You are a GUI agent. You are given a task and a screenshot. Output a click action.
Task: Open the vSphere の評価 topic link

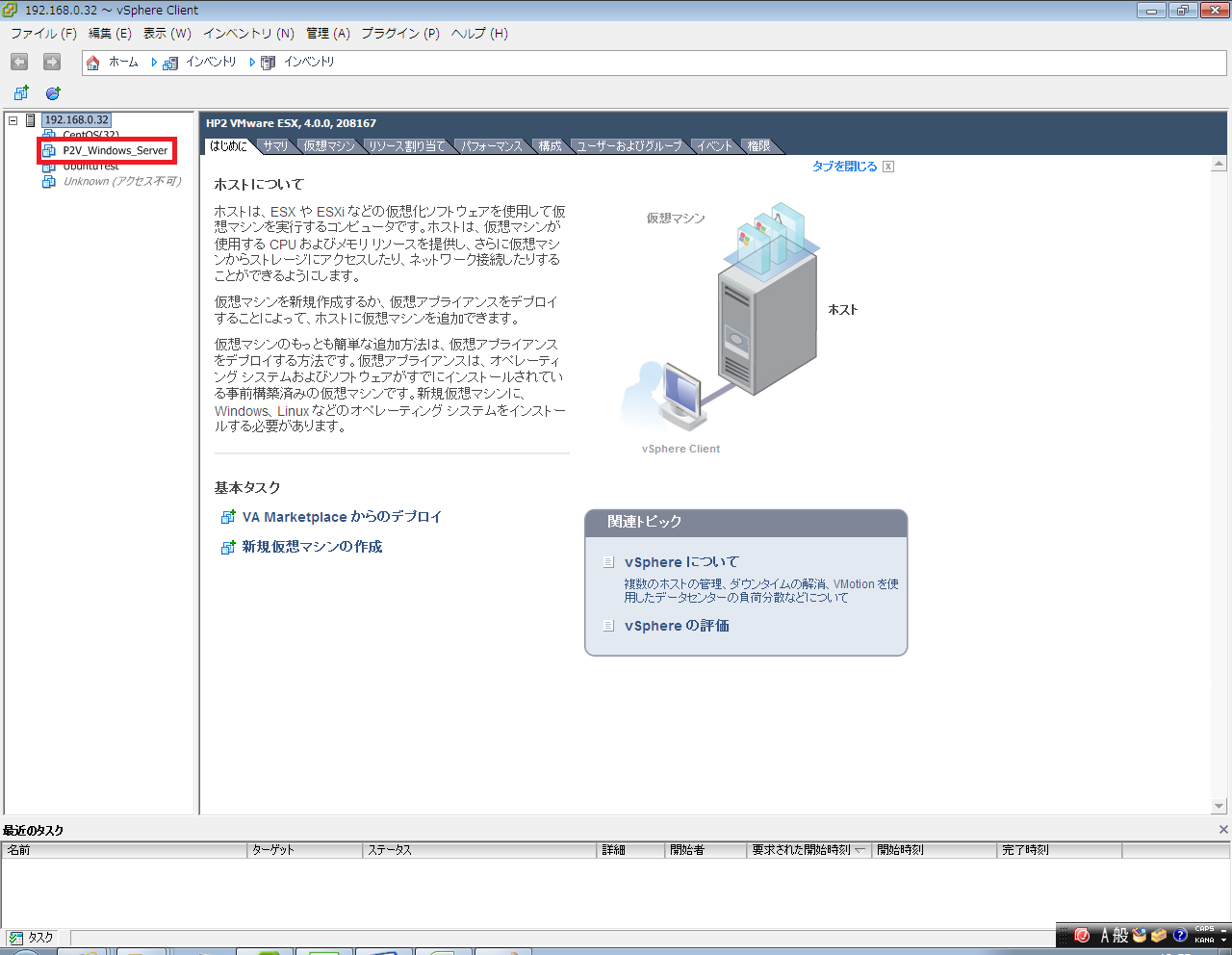pyautogui.click(x=677, y=626)
